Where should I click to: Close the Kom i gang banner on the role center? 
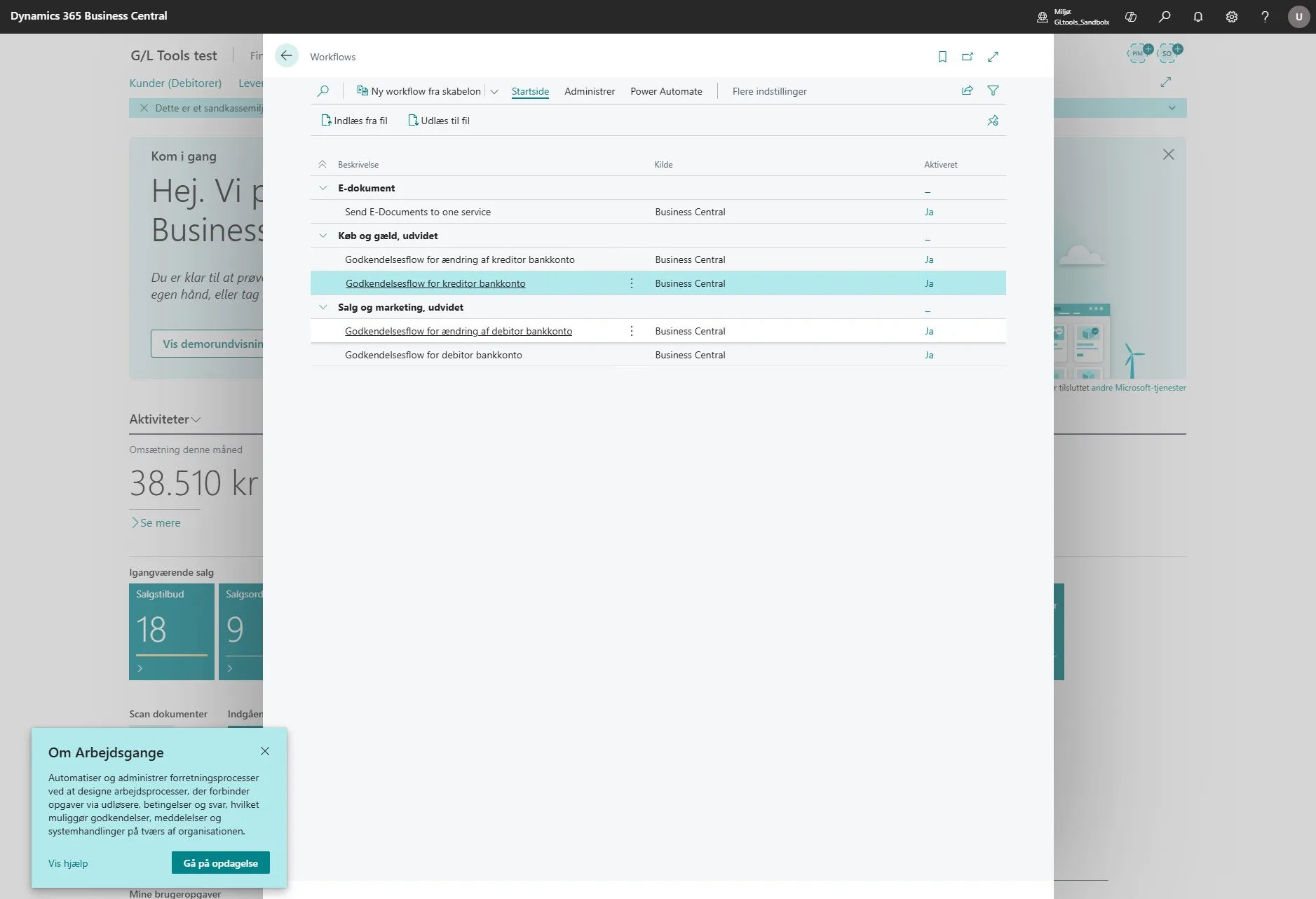click(1168, 154)
